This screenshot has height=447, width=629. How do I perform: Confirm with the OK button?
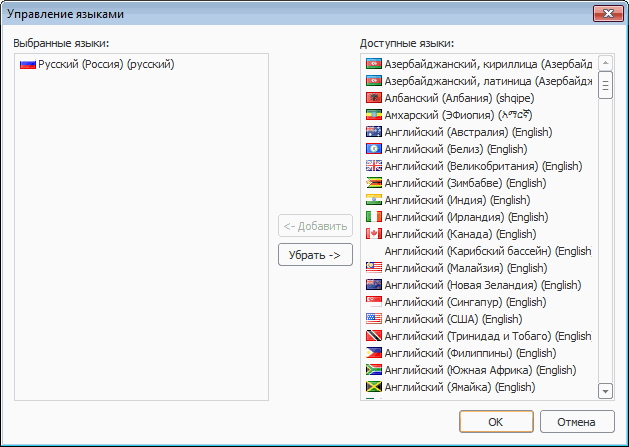(x=496, y=422)
